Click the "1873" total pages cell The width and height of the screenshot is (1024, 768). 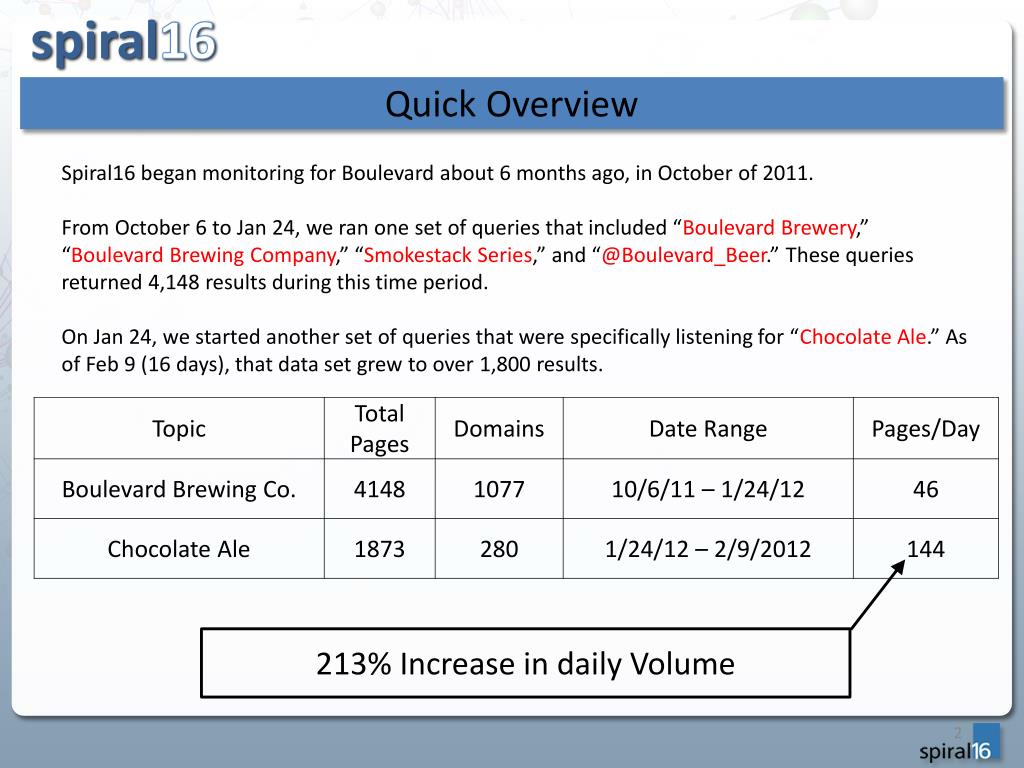pyautogui.click(x=379, y=549)
